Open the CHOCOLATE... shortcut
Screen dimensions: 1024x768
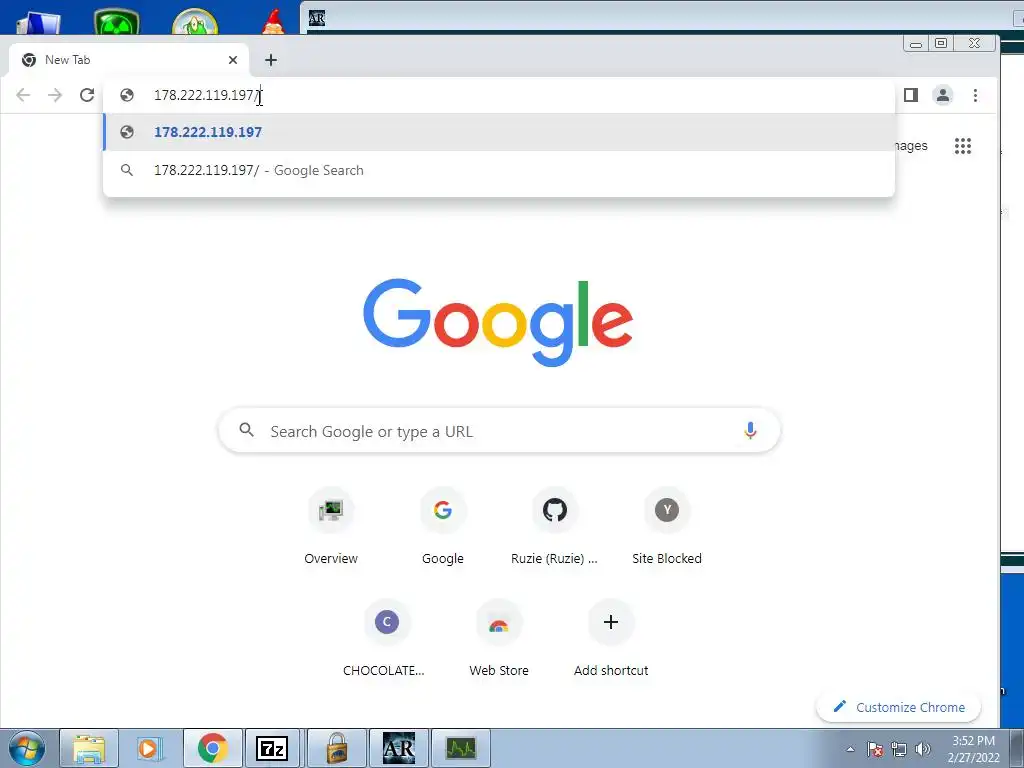pos(387,638)
